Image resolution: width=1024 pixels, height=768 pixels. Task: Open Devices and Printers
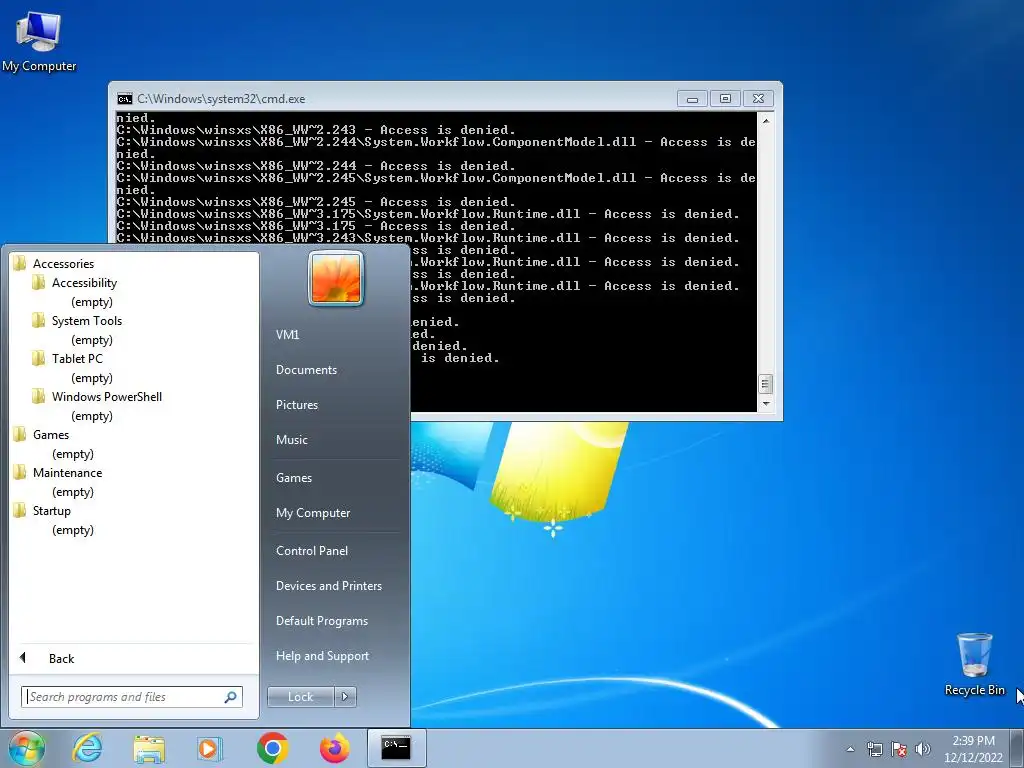328,586
